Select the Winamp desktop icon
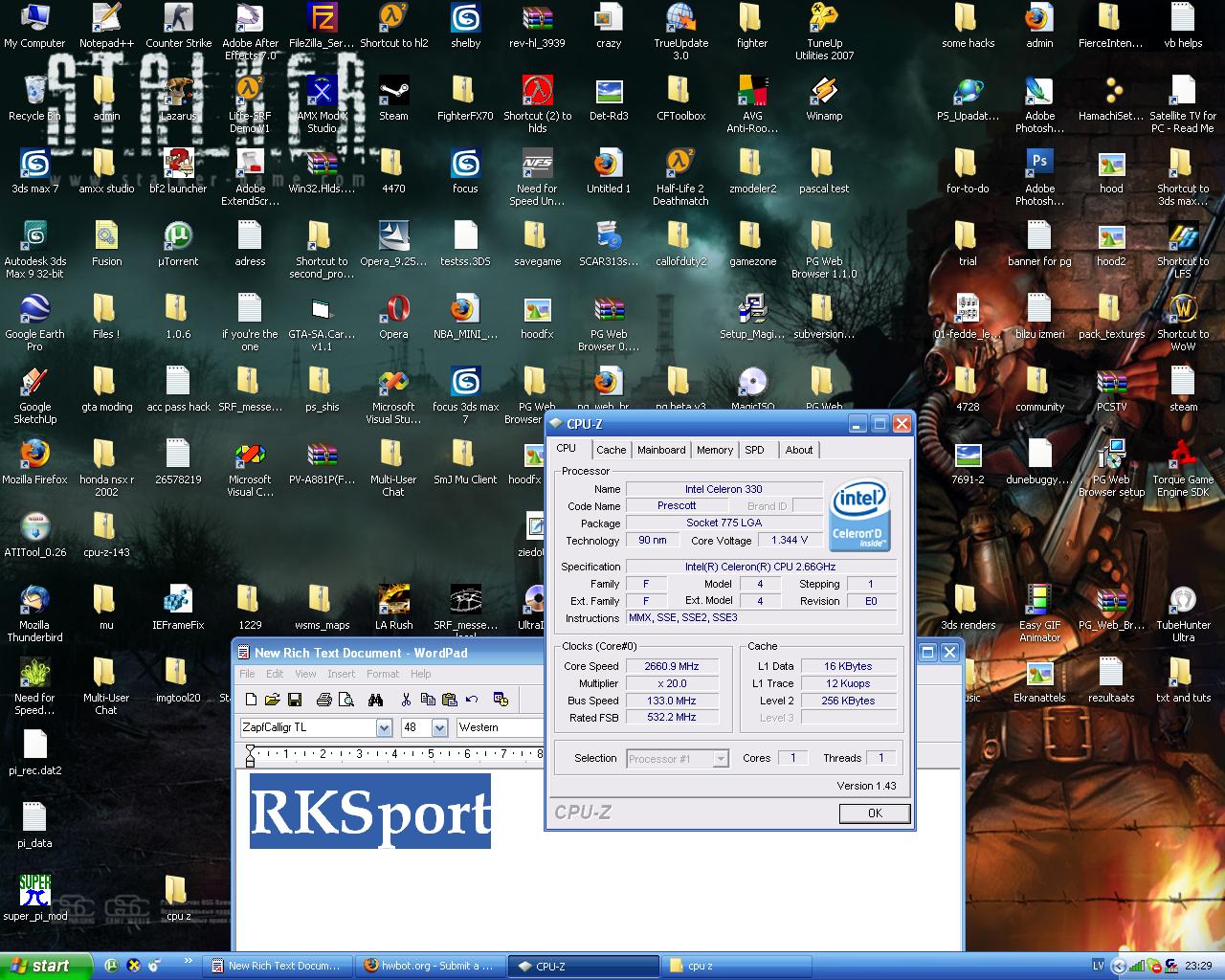Screen dimensions: 1225x980 pyautogui.click(x=824, y=99)
